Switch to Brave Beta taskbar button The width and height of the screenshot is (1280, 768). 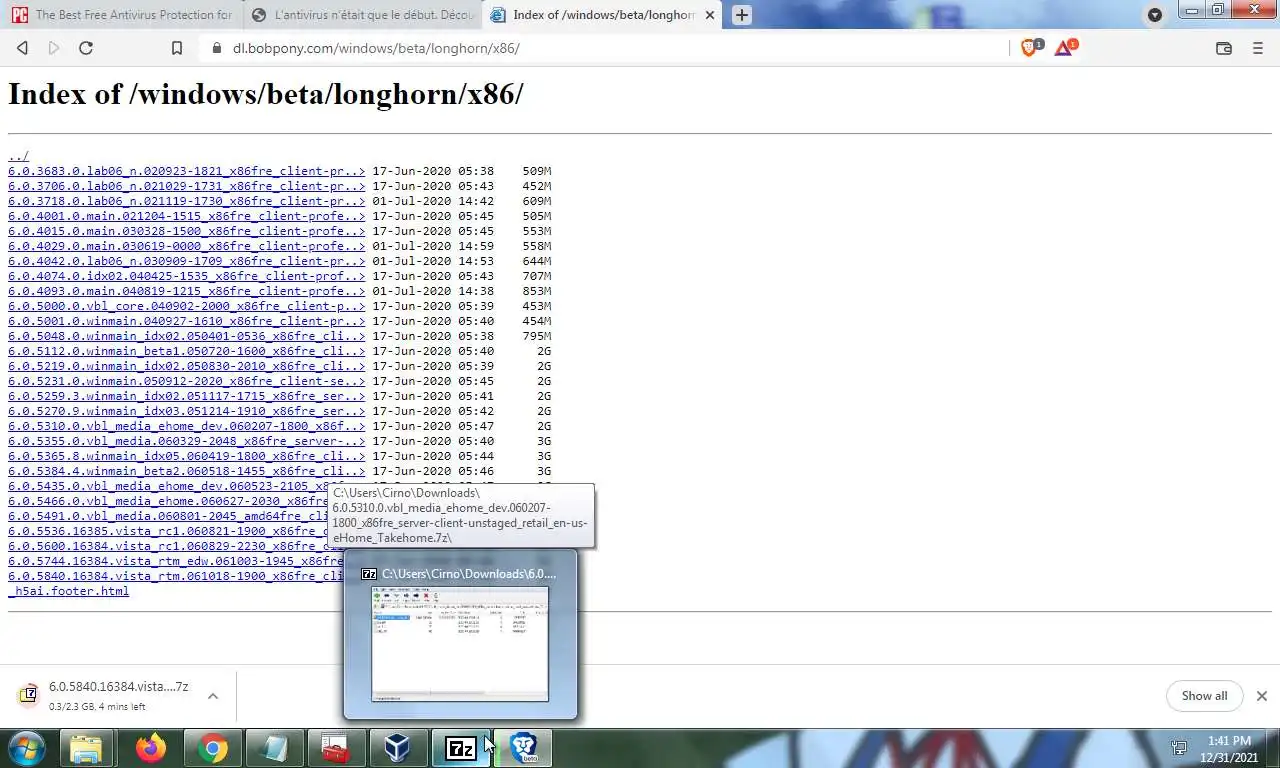click(x=523, y=748)
